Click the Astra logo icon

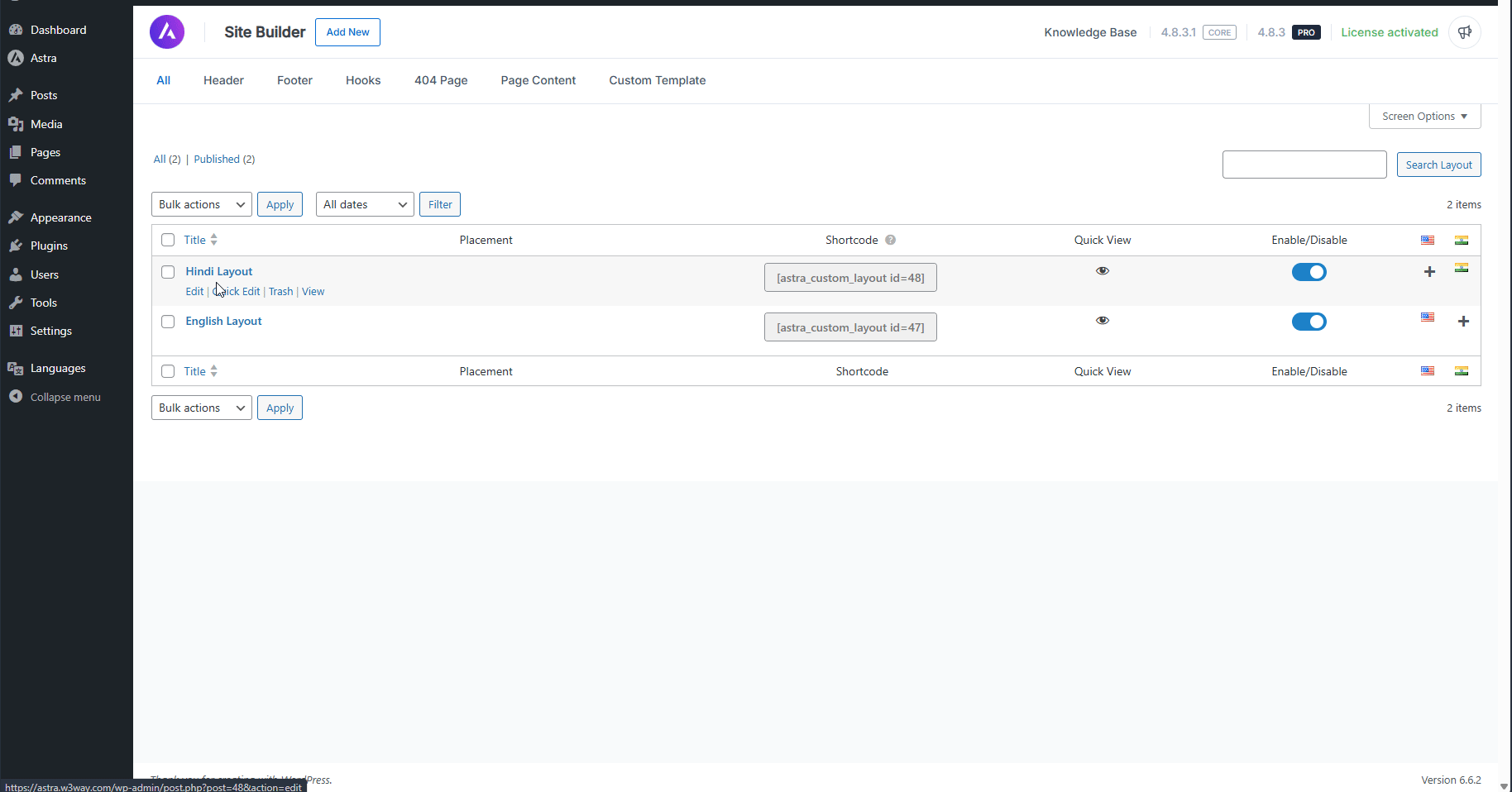coord(167,32)
